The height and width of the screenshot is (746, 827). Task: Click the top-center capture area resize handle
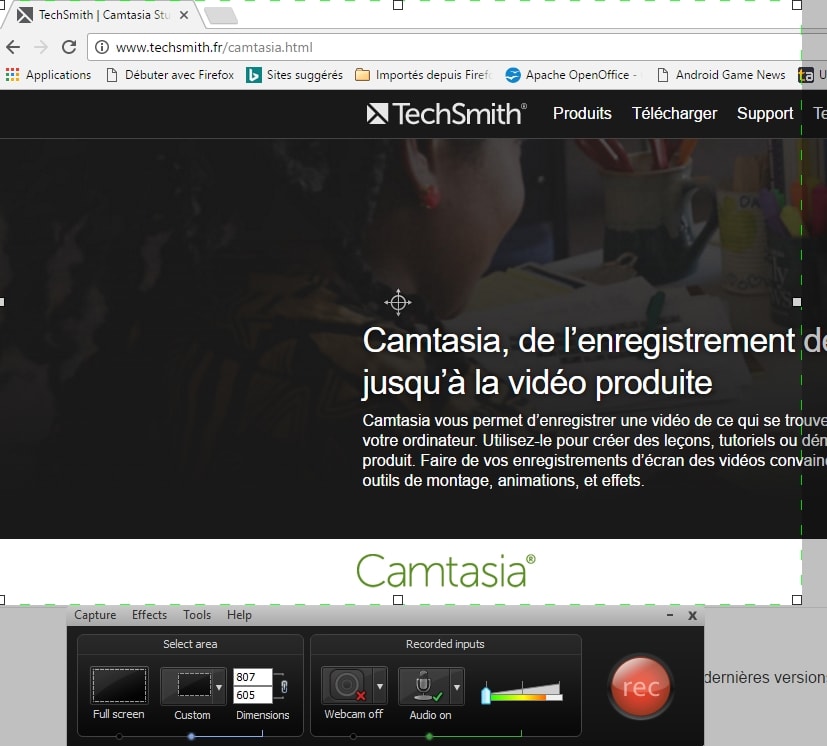click(398, 5)
